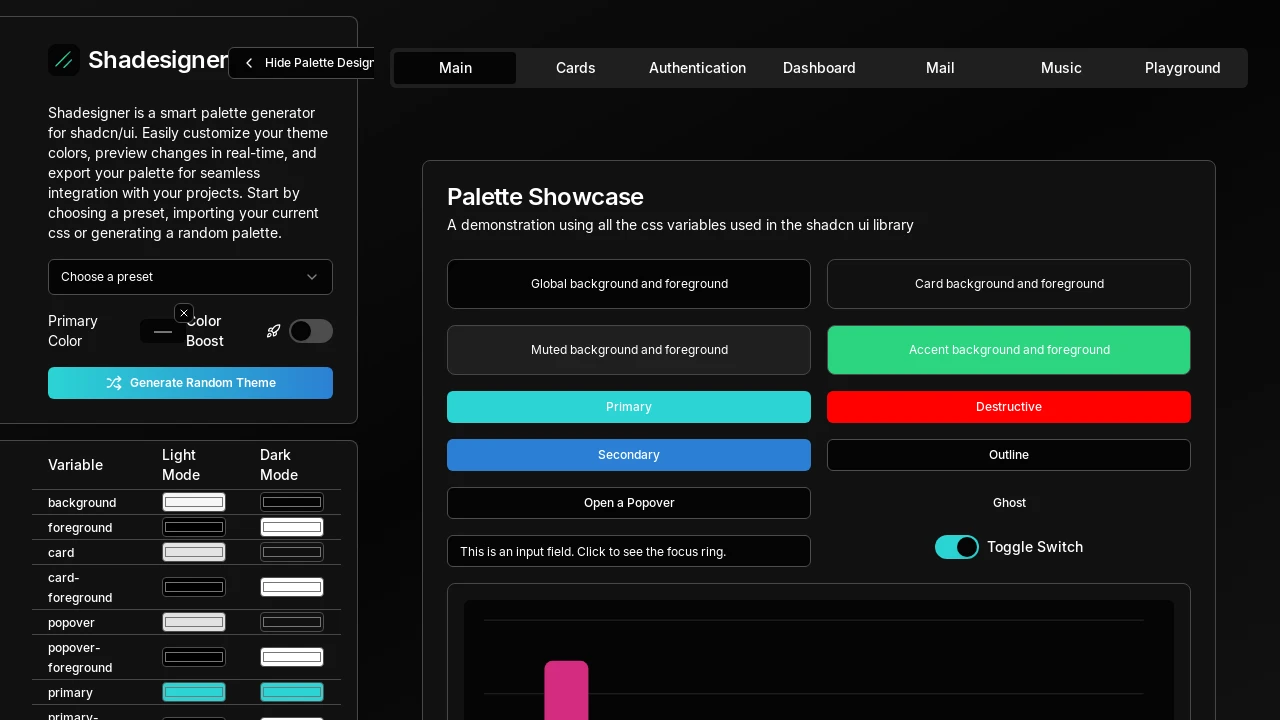Pick light mode popover color swatch

point(194,622)
